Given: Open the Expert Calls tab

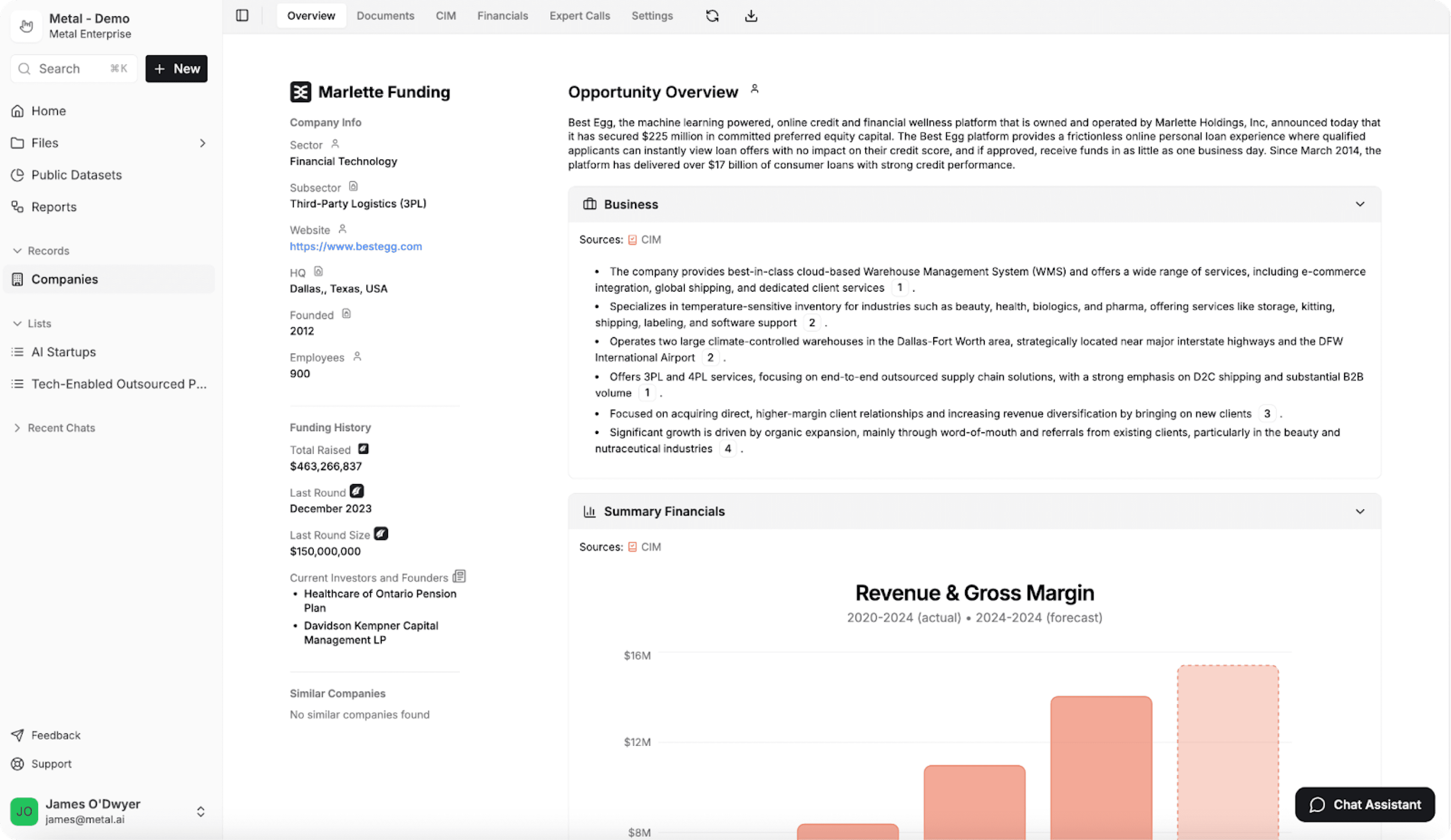Looking at the screenshot, I should pos(579,15).
